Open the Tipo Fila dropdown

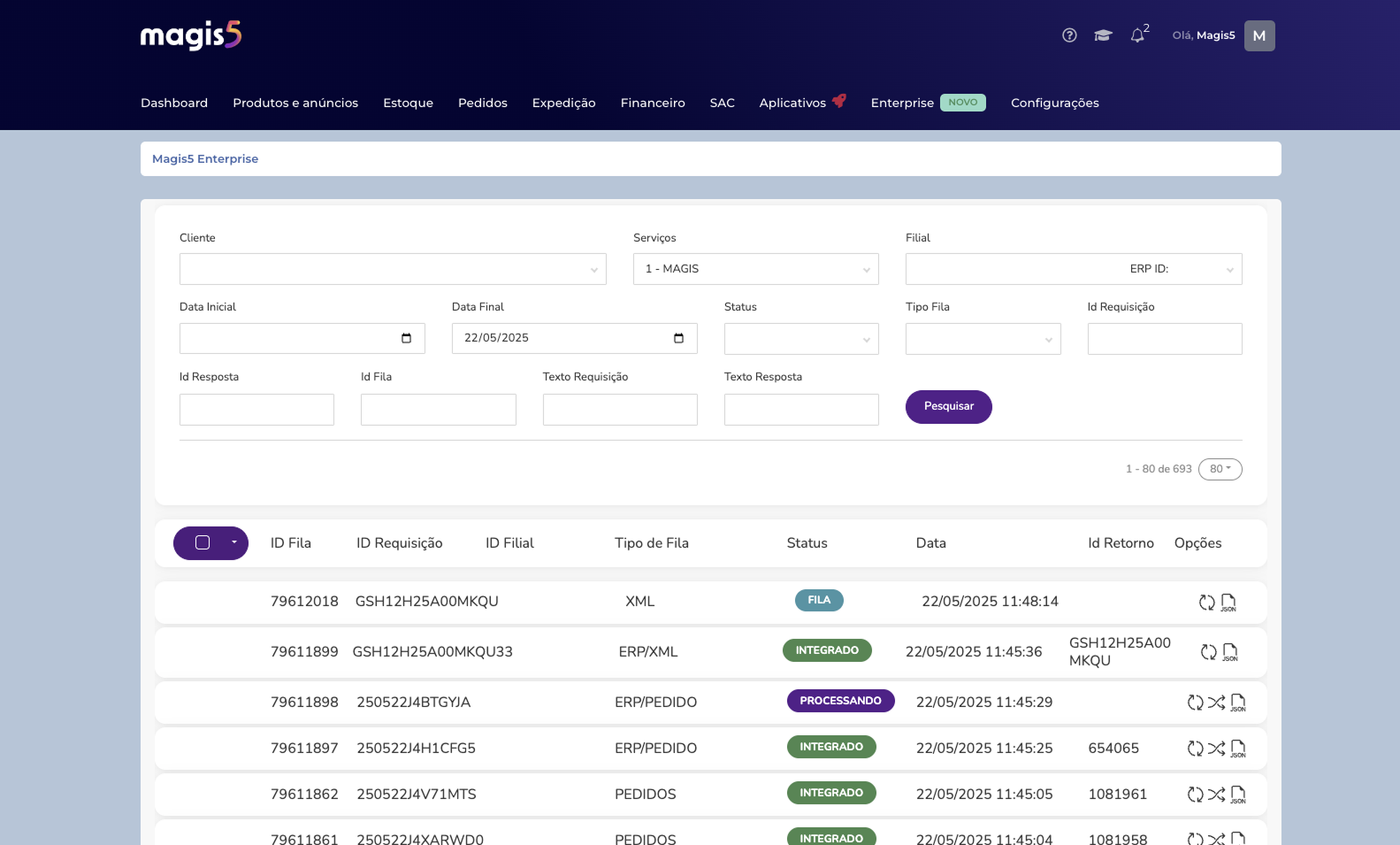point(983,339)
